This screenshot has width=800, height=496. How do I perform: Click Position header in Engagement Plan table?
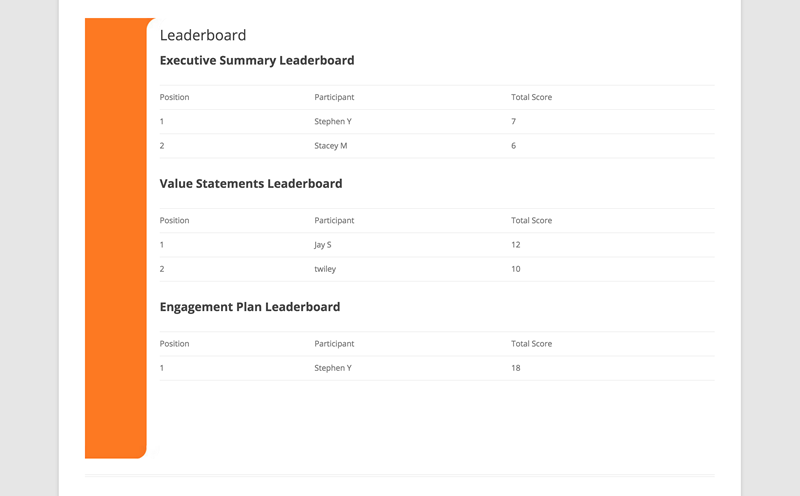(174, 343)
